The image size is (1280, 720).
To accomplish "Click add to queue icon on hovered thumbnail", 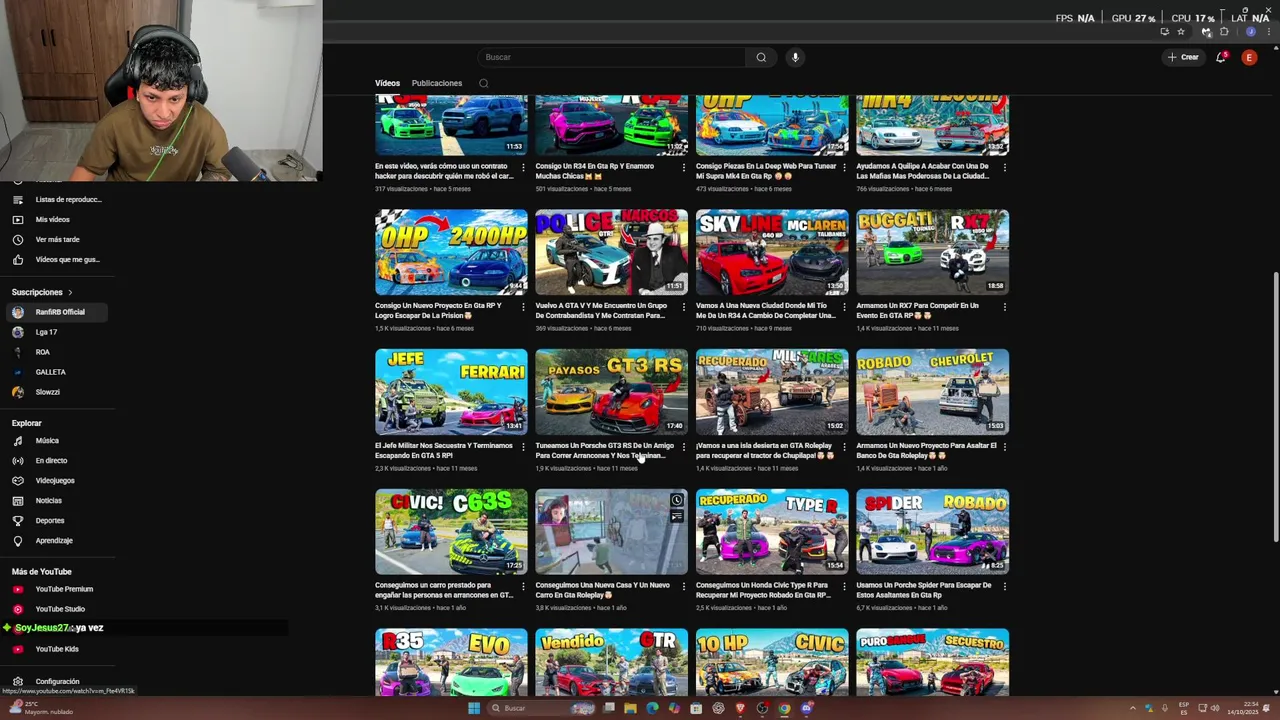I will (x=677, y=517).
